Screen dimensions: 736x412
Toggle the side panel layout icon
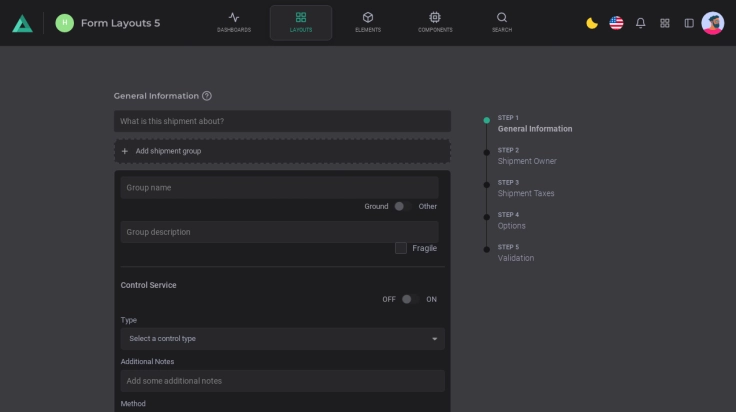(689, 23)
